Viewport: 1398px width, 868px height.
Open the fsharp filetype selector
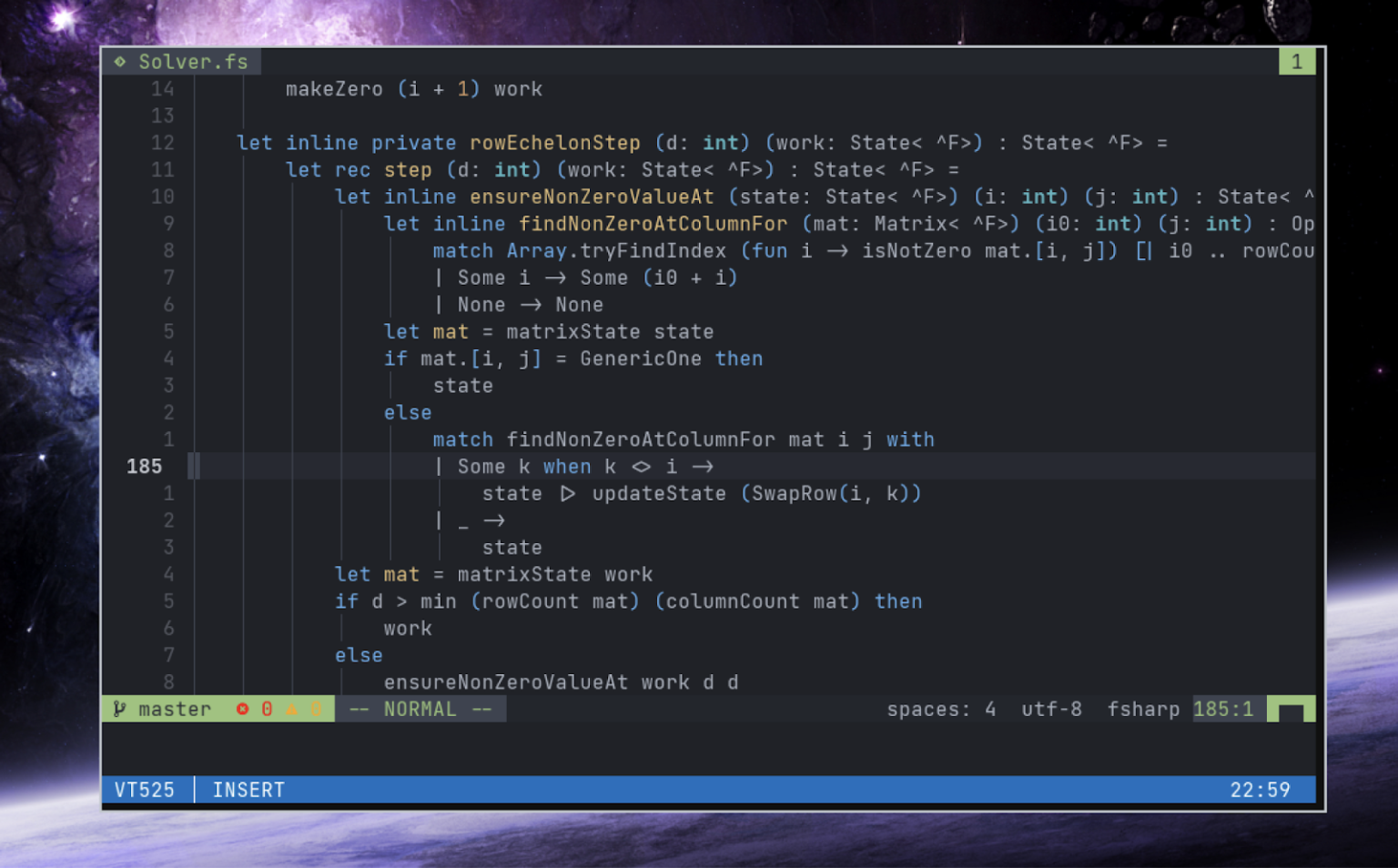click(x=1143, y=709)
